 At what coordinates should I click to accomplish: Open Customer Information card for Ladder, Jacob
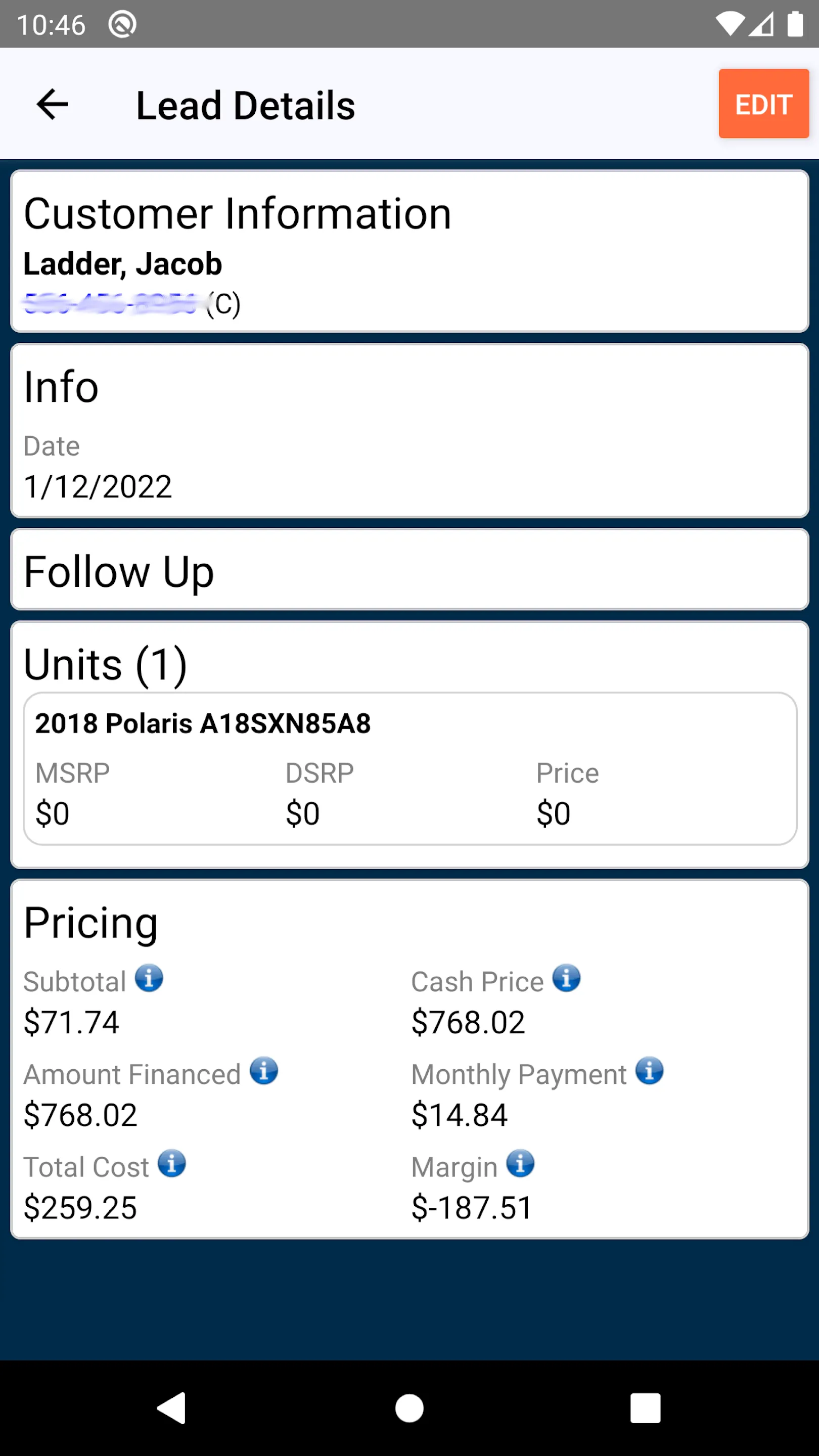click(x=410, y=251)
